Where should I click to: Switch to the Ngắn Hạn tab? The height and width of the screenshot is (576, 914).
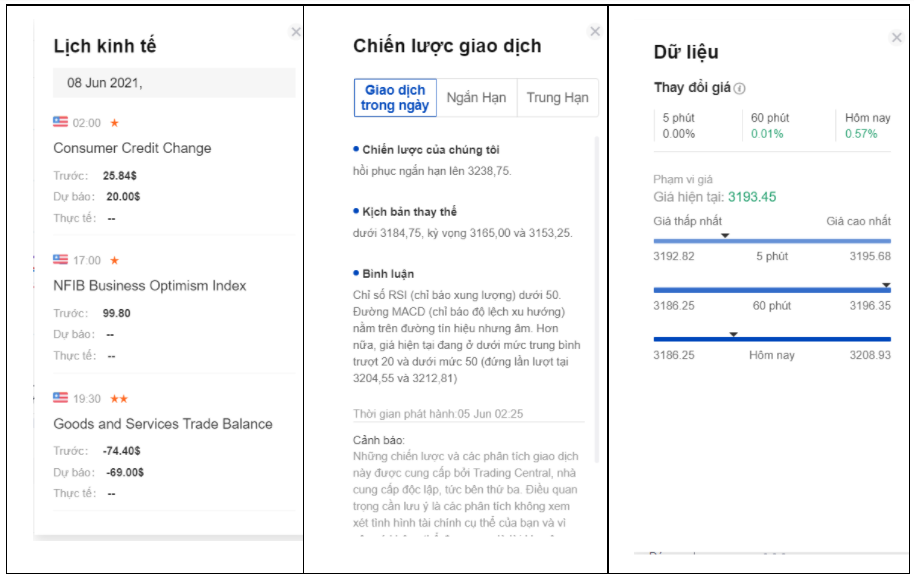(476, 98)
